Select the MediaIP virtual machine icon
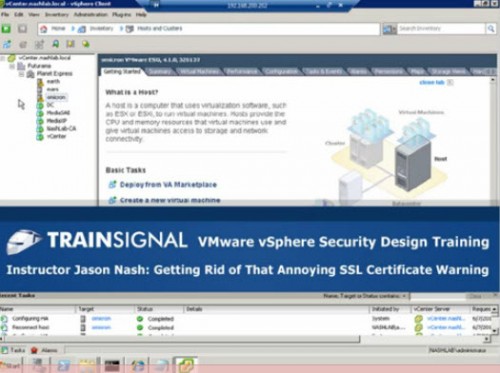This screenshot has width=500, height=373. [40, 121]
